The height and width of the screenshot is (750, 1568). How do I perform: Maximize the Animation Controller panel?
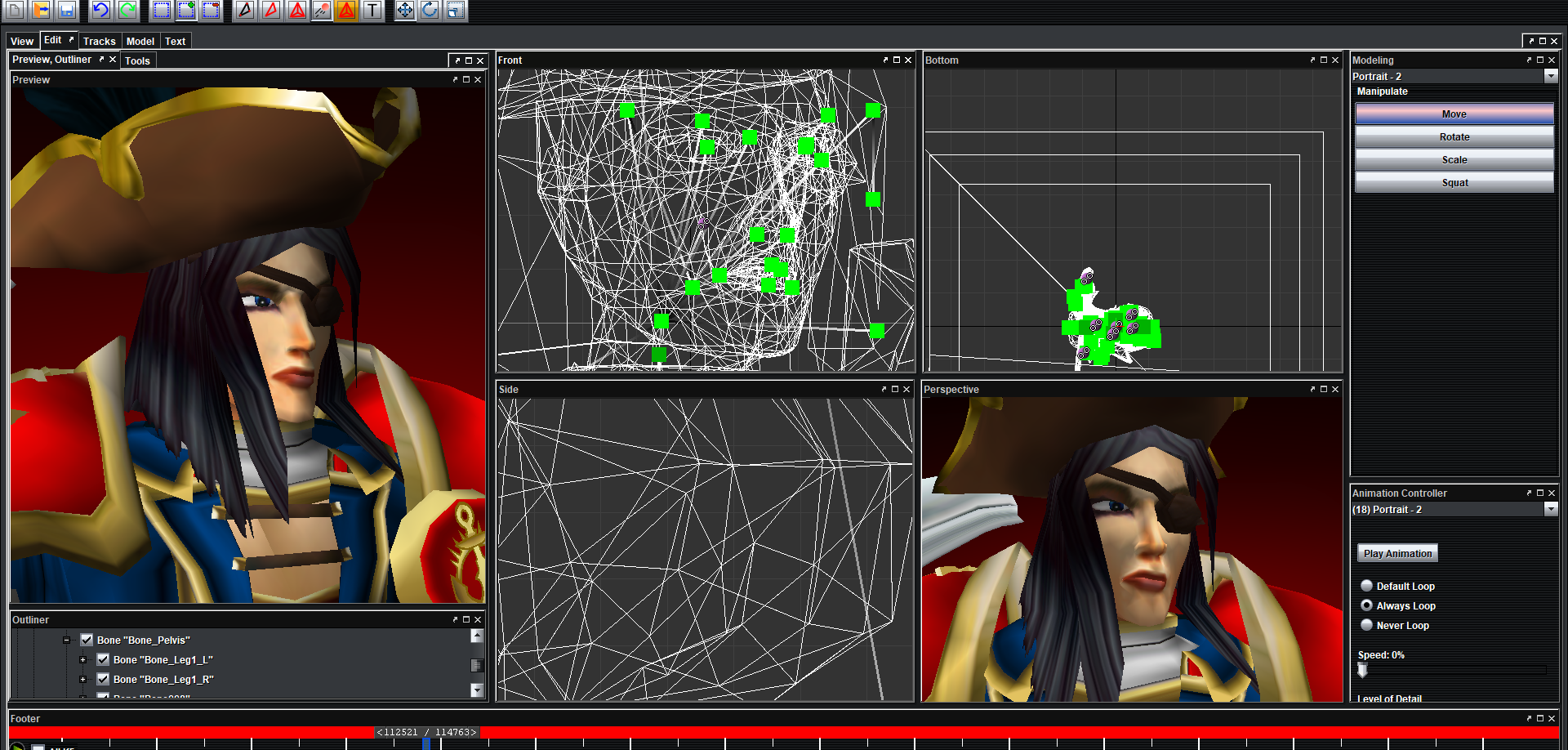click(1540, 493)
